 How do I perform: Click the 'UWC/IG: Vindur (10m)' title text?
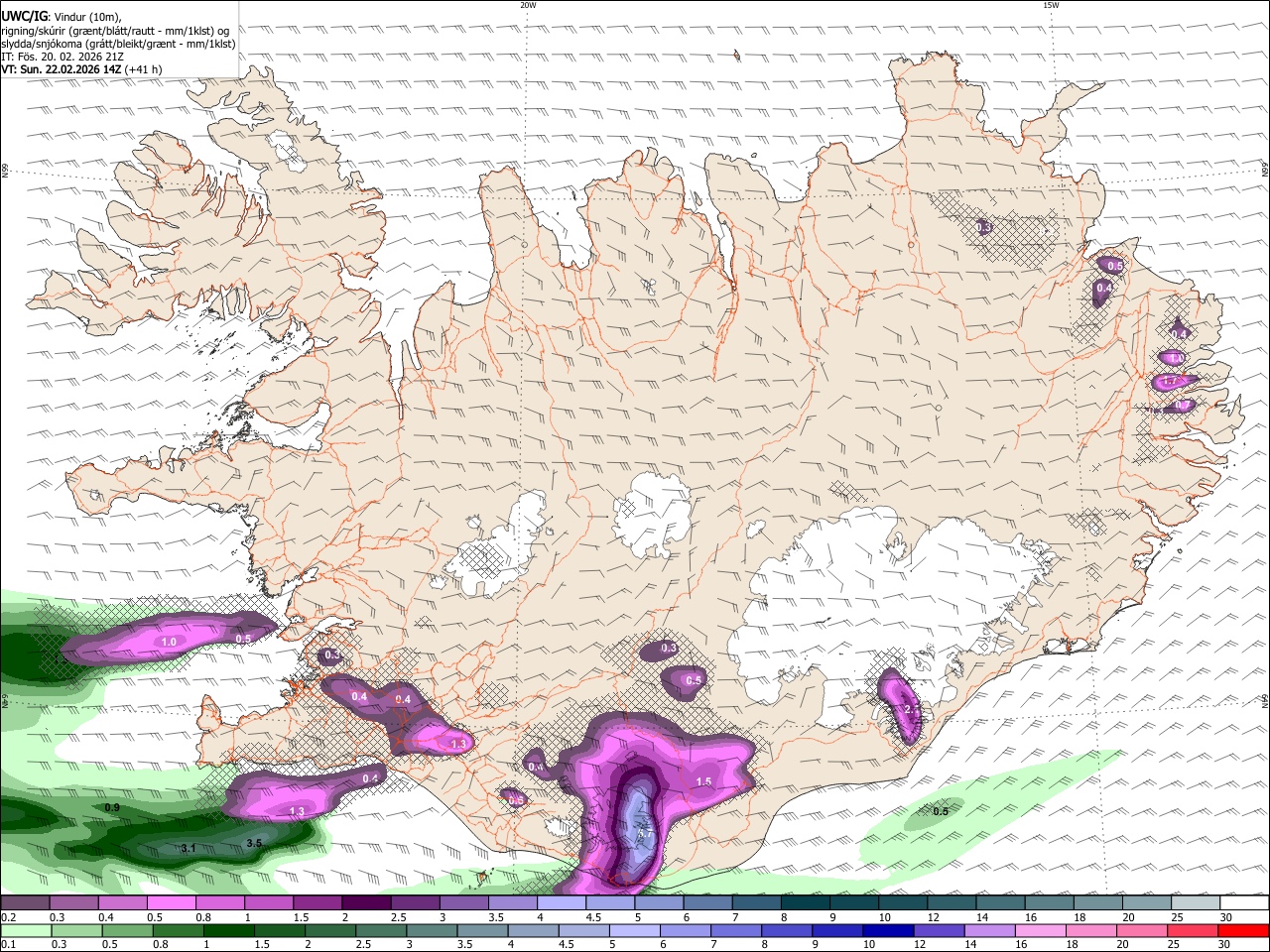tap(62, 16)
